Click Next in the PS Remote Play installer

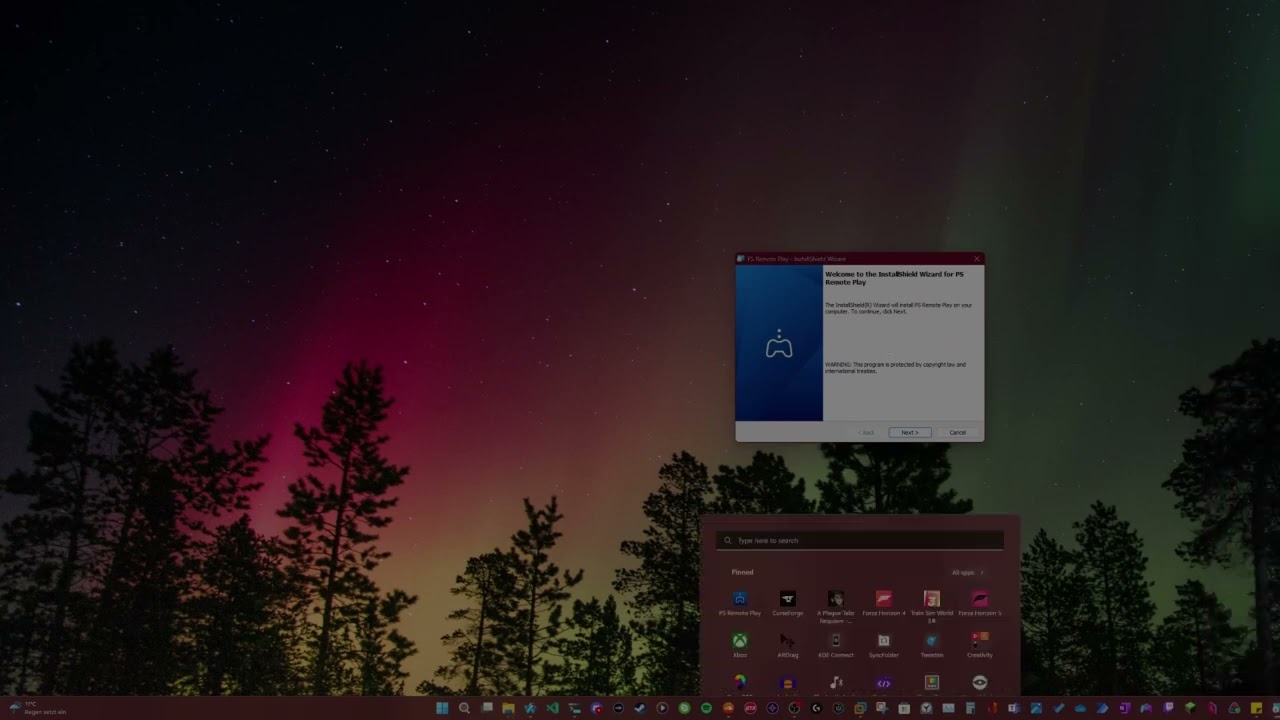(910, 432)
